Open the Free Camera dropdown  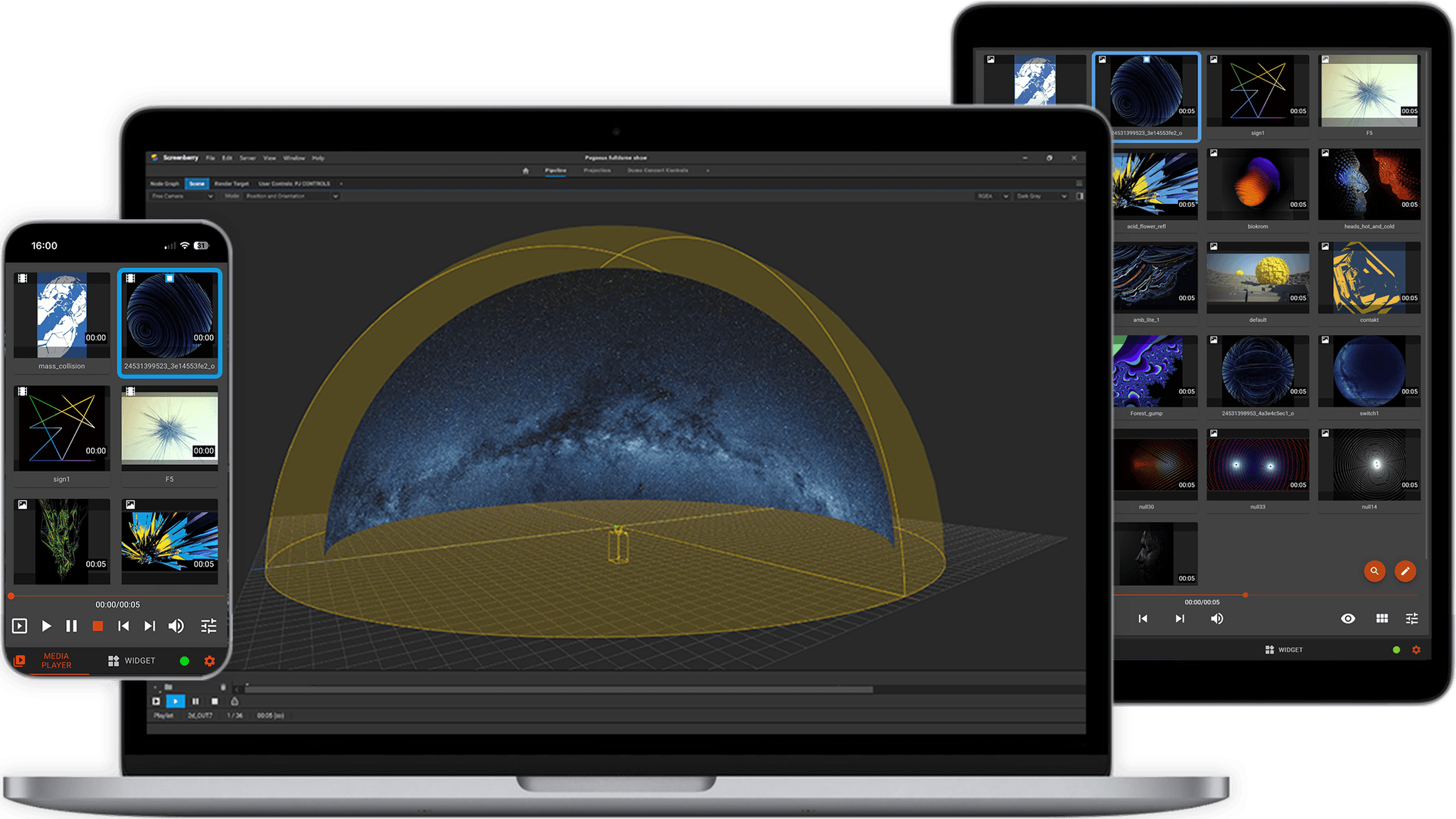182,196
